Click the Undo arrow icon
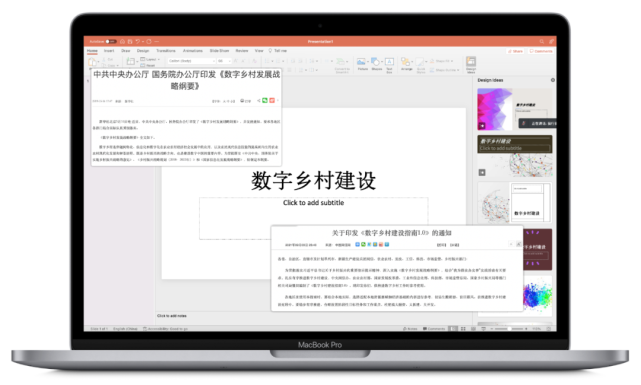 click(x=138, y=41)
